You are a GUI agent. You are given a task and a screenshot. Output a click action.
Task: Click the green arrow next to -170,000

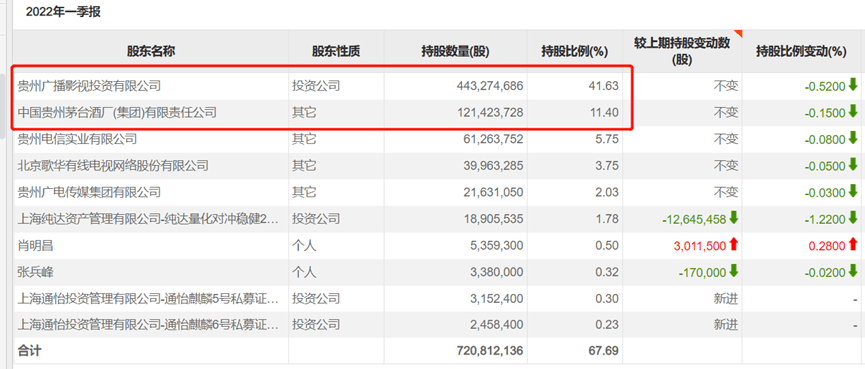pos(734,272)
